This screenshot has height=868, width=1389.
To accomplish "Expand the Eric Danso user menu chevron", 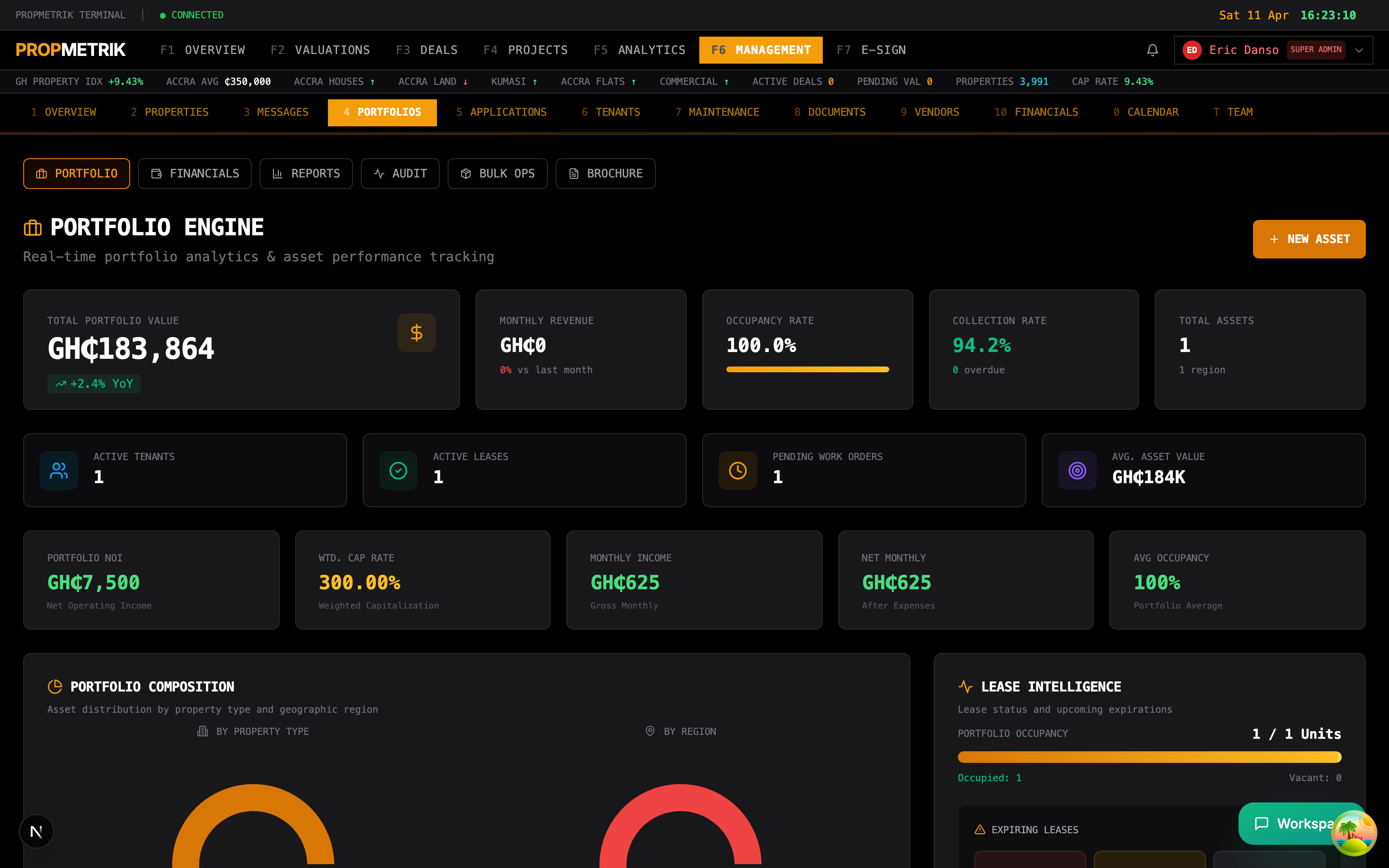I will [1359, 50].
